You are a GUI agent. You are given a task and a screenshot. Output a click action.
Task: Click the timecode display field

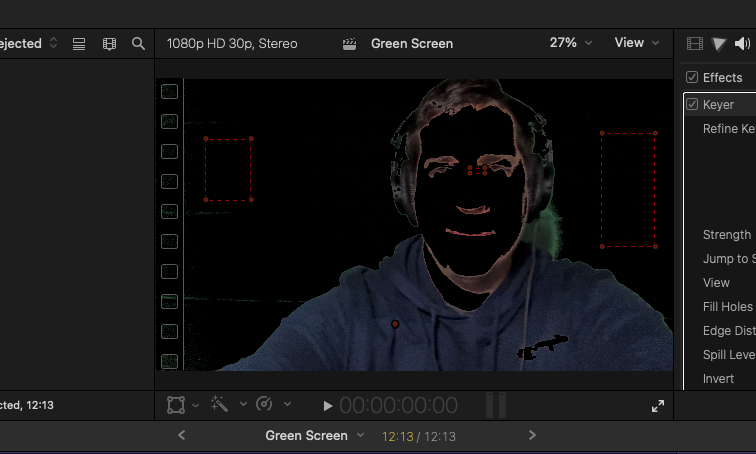398,405
